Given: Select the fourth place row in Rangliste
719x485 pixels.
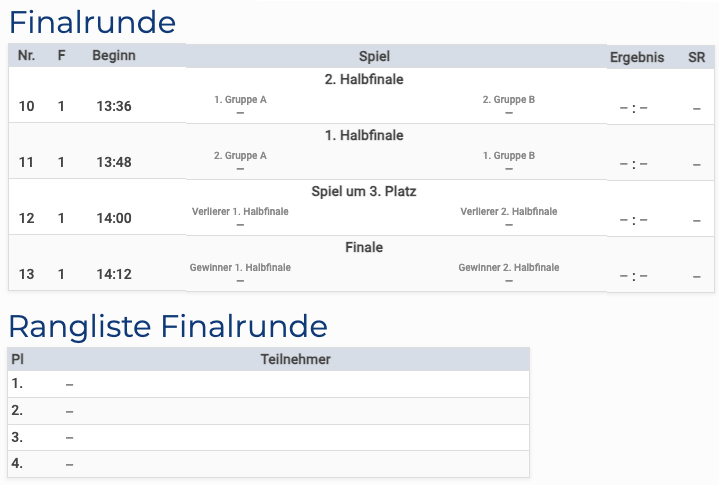Looking at the screenshot, I should pos(268,464).
